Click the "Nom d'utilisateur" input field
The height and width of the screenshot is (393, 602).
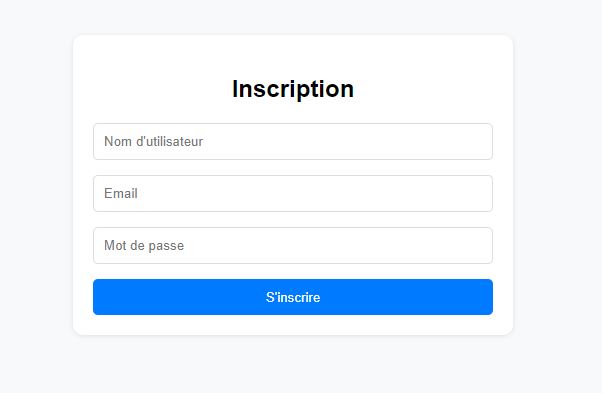(x=293, y=142)
